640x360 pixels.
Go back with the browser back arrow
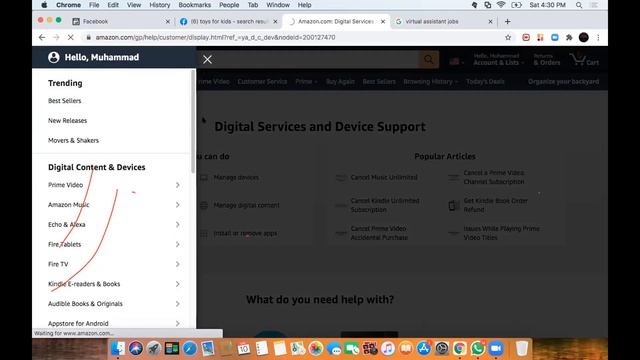(x=42, y=37)
